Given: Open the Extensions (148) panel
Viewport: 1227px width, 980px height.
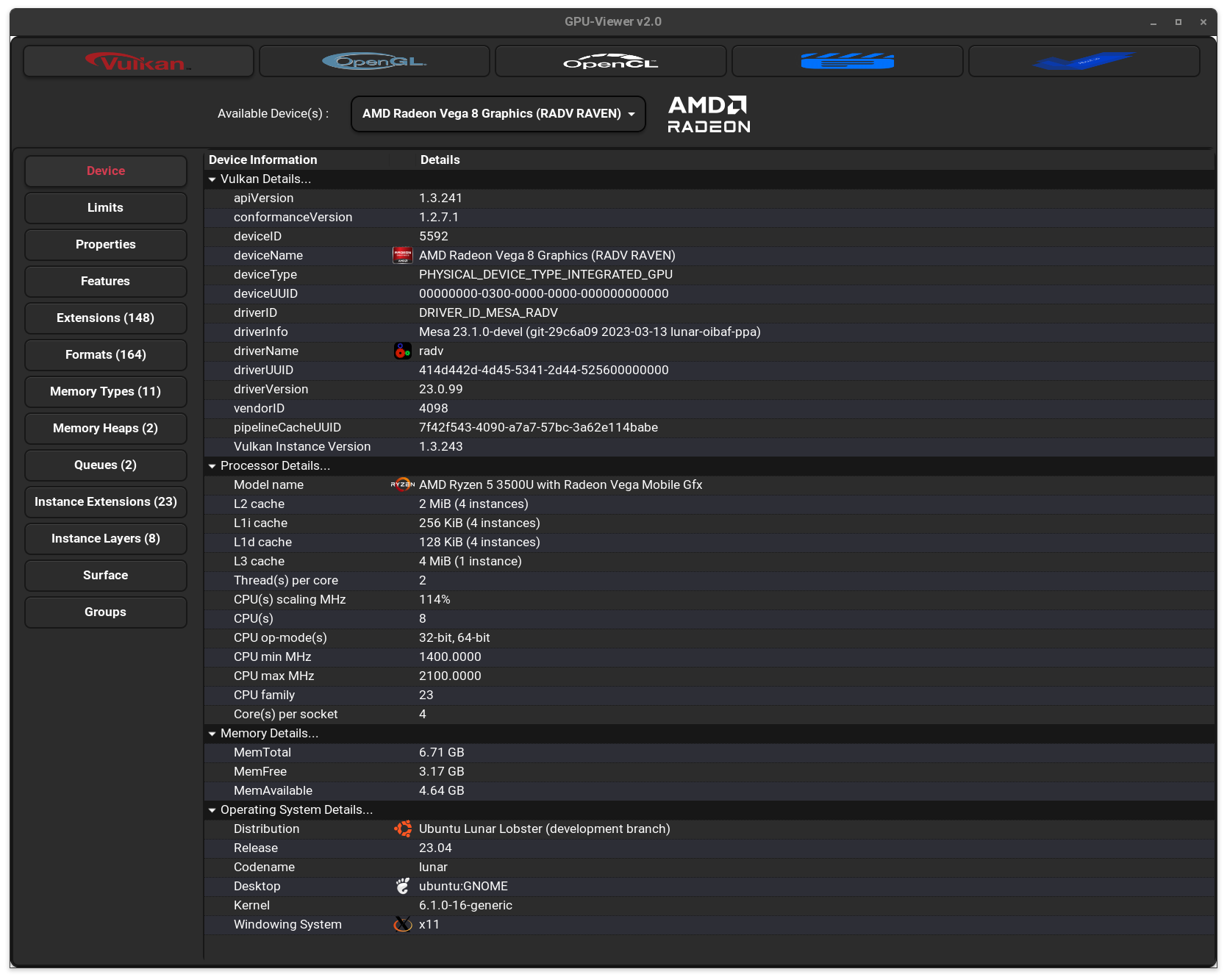Looking at the screenshot, I should (105, 318).
